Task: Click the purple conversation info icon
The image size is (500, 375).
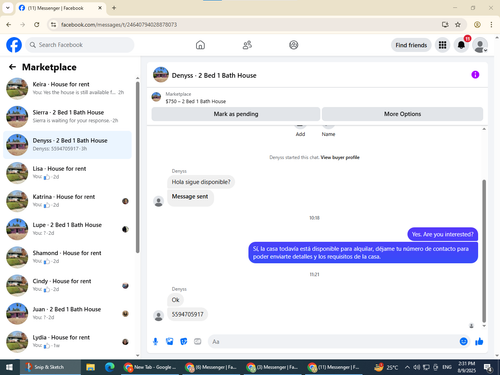Action: pyautogui.click(x=475, y=75)
